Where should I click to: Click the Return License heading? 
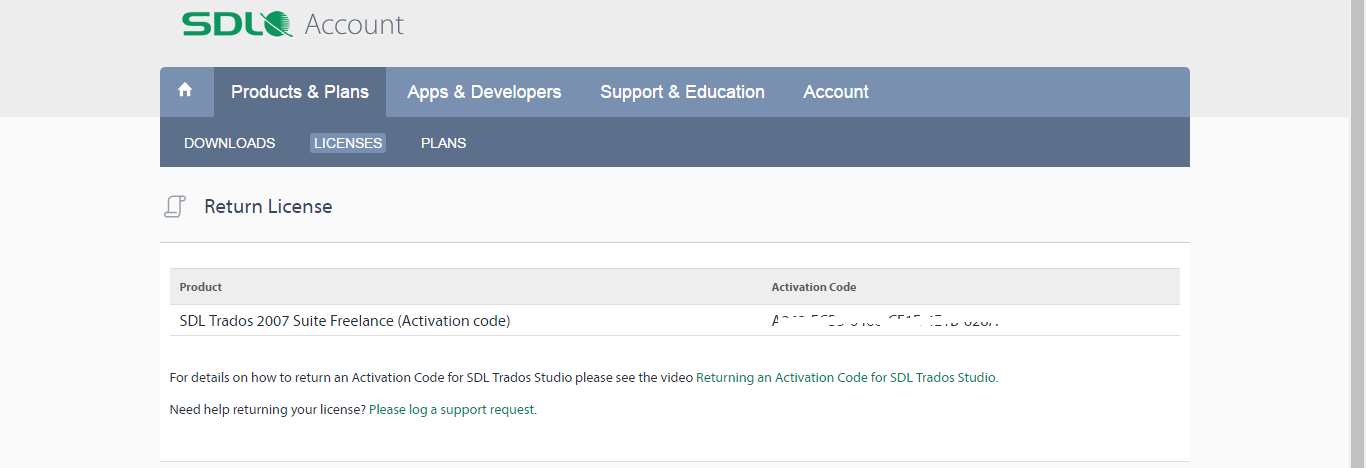268,207
